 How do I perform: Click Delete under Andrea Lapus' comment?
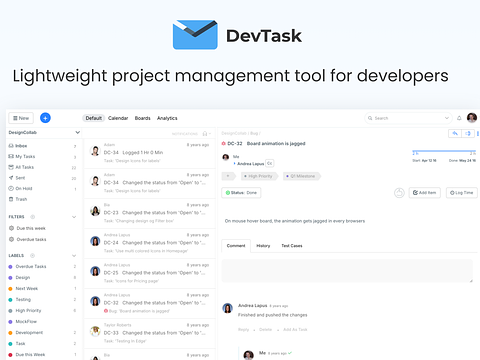coord(266,330)
